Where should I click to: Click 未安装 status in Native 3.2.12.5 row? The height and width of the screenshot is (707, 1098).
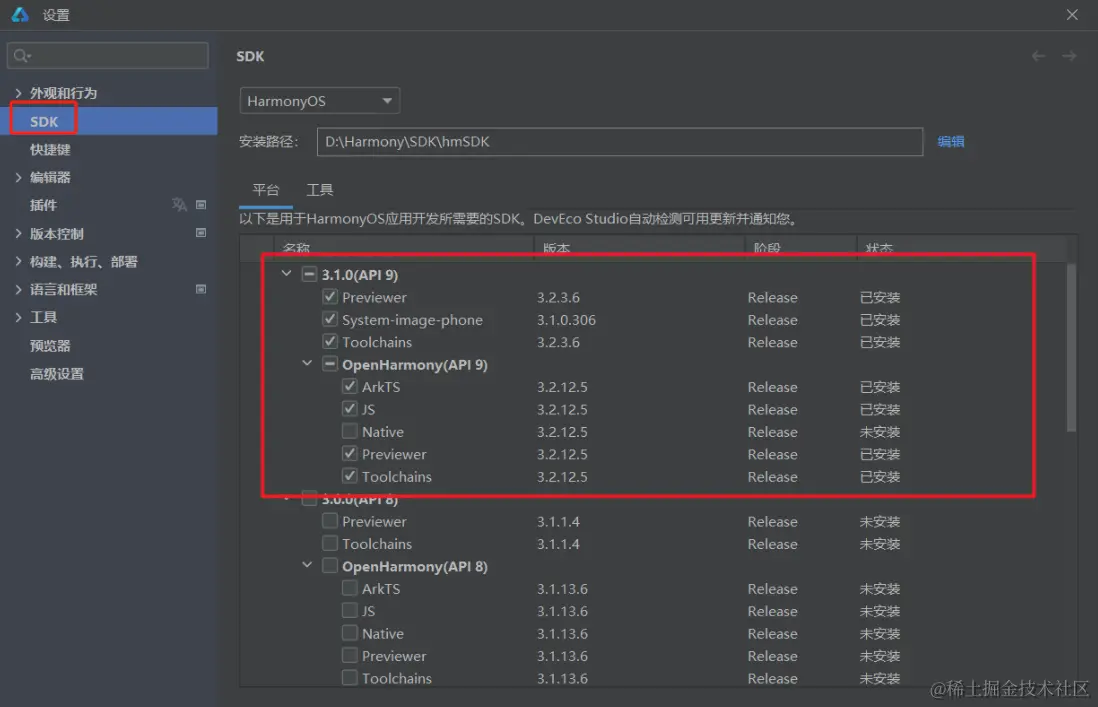tap(880, 432)
